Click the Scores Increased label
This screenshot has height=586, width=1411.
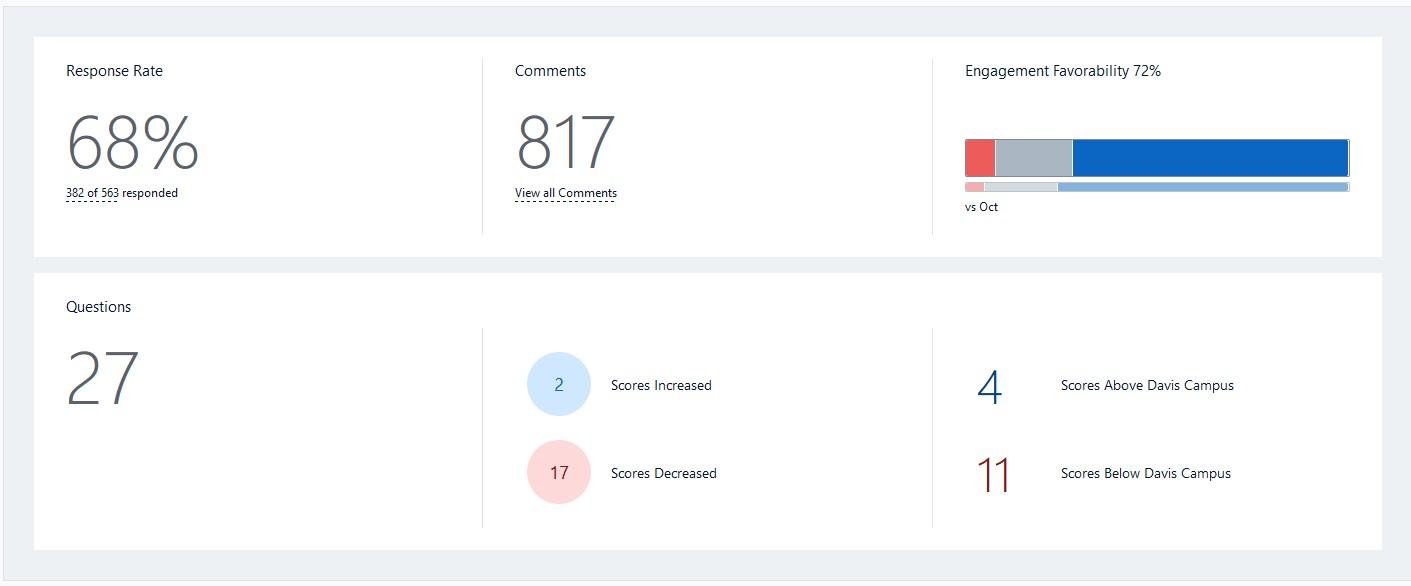661,385
